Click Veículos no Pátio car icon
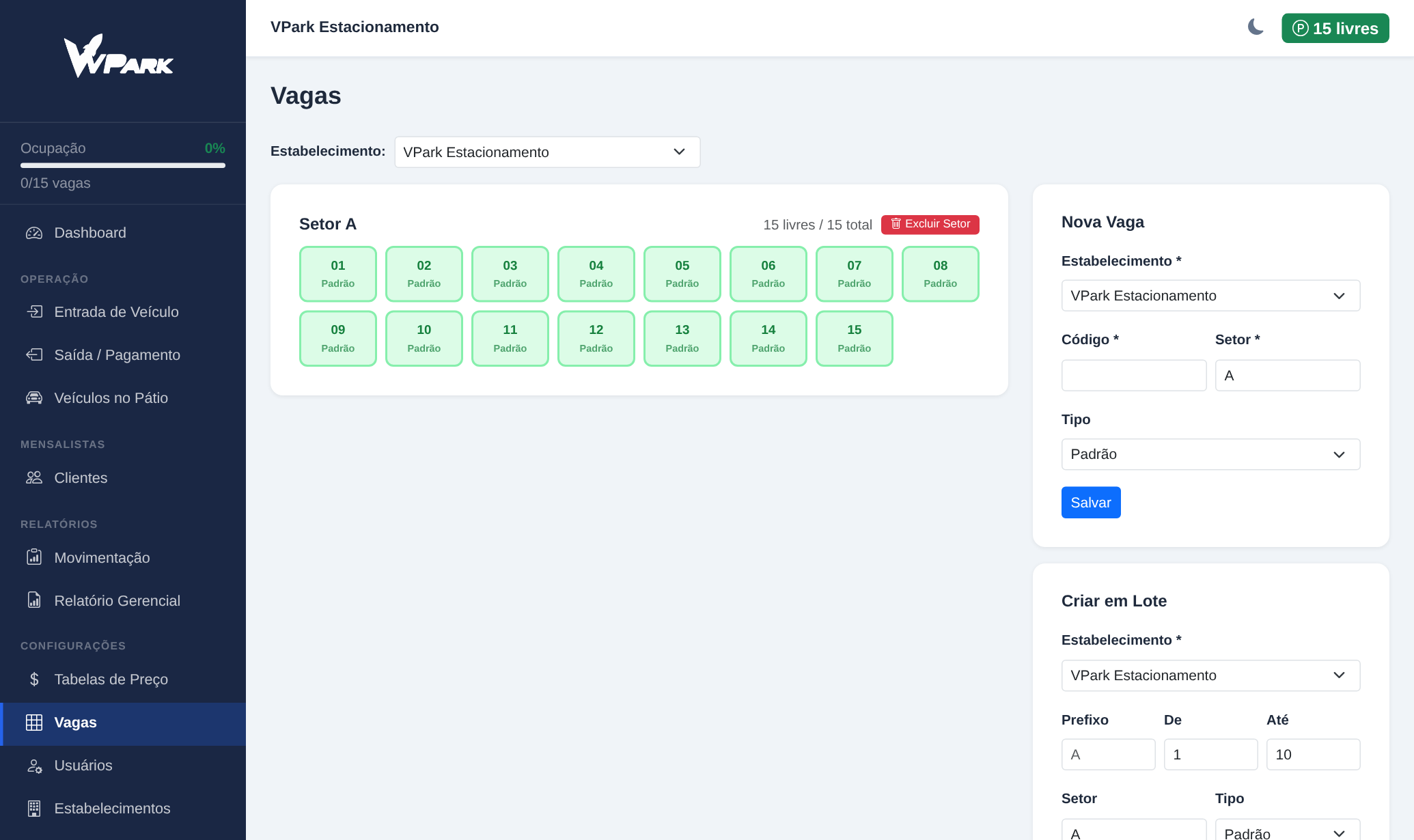Image resolution: width=1414 pixels, height=840 pixels. [34, 398]
